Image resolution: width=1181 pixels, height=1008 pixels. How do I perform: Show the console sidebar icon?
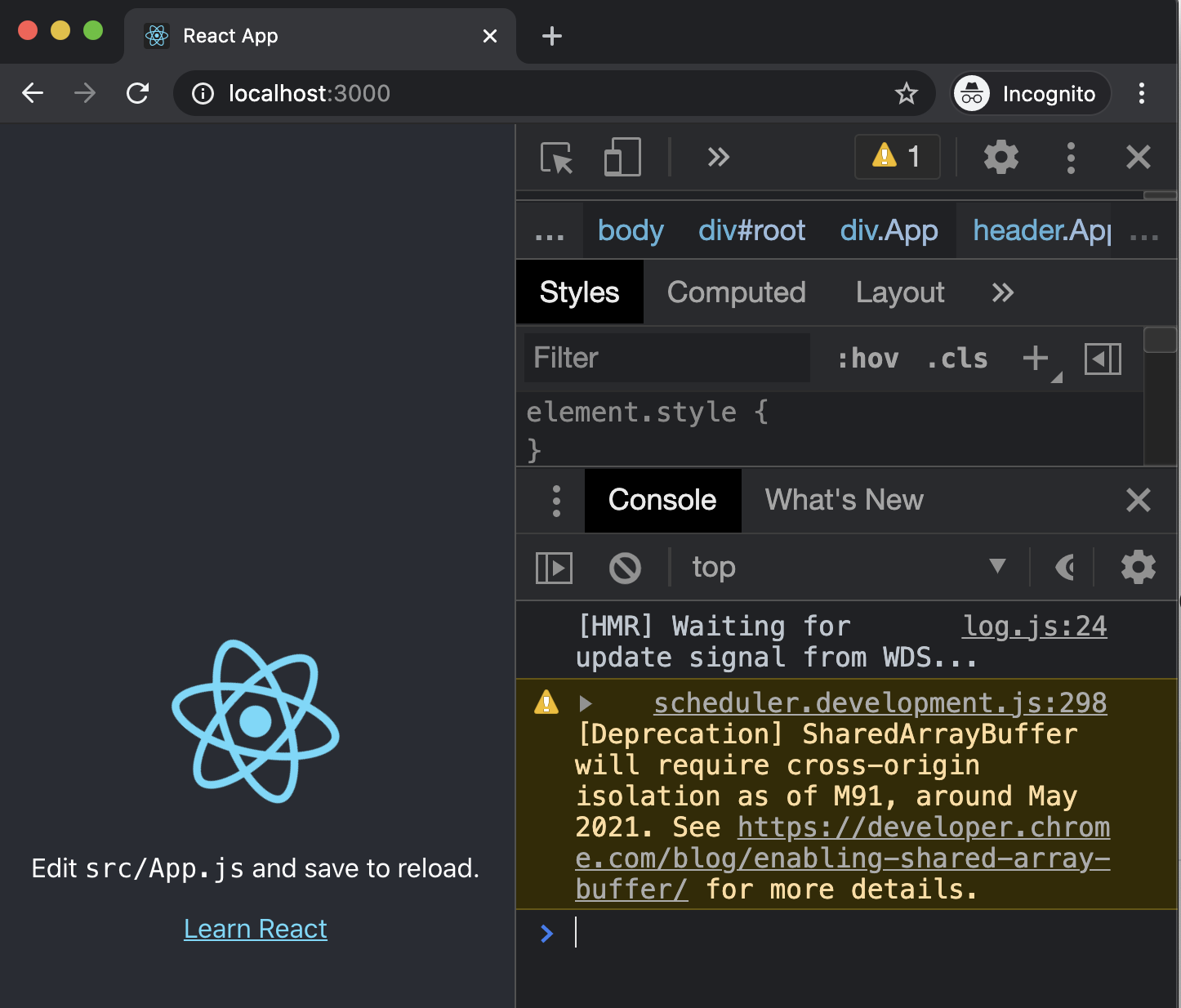tap(554, 568)
